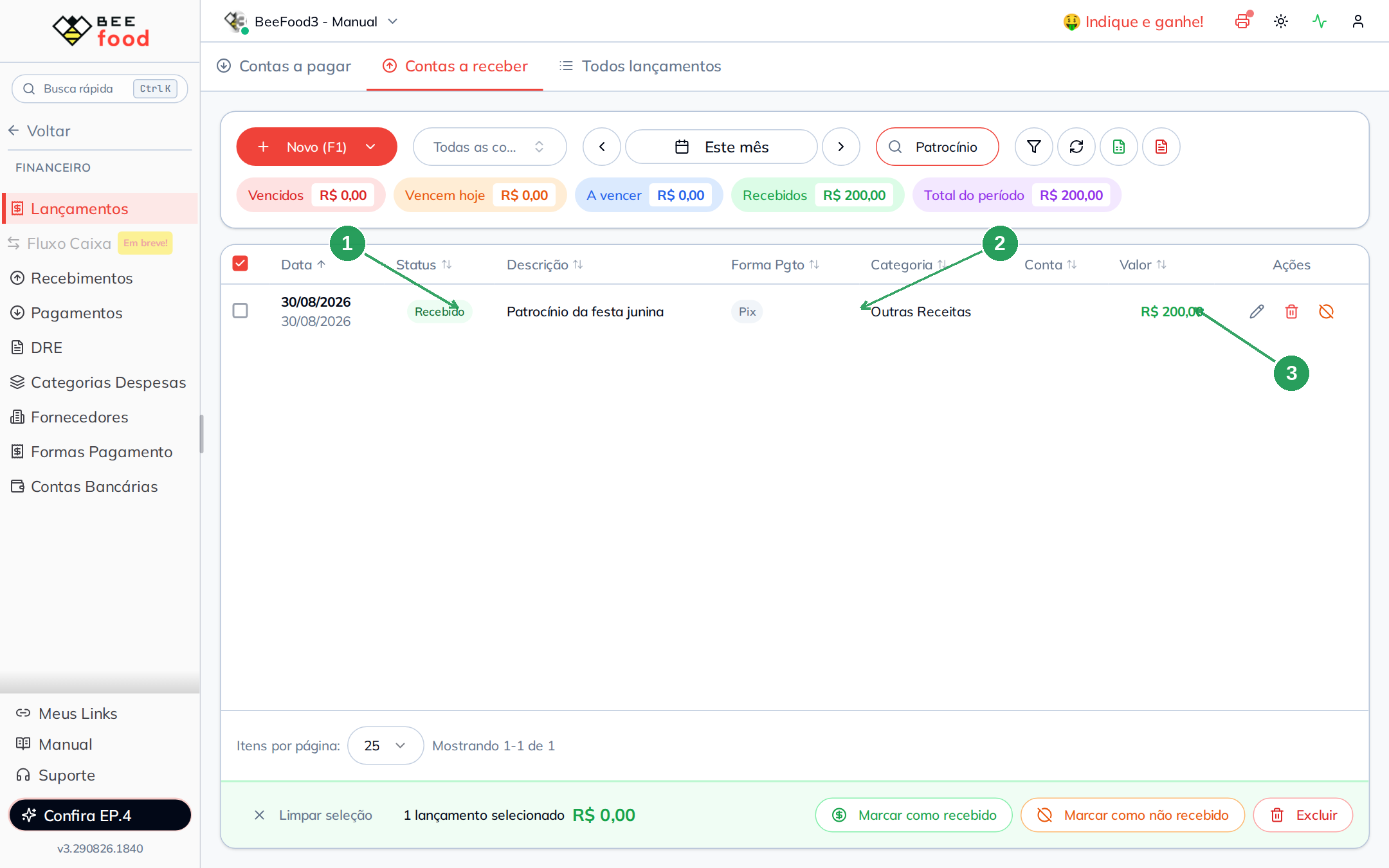Click the BeeFood logo in sidebar
The width and height of the screenshot is (1389, 868).
click(100, 30)
